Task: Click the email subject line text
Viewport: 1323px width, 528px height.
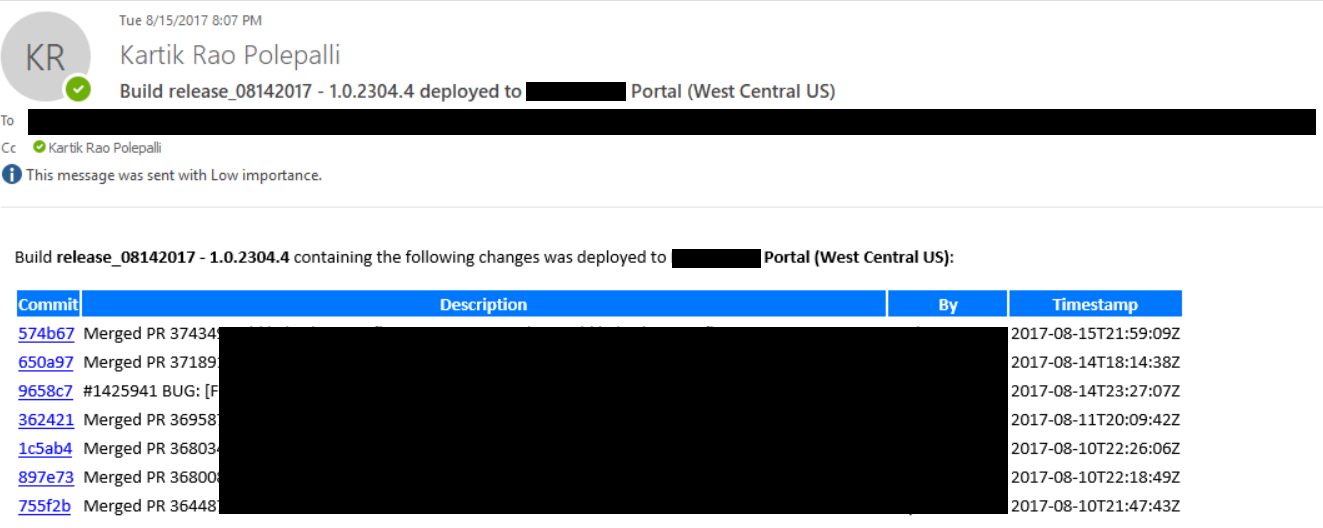Action: pyautogui.click(x=477, y=91)
